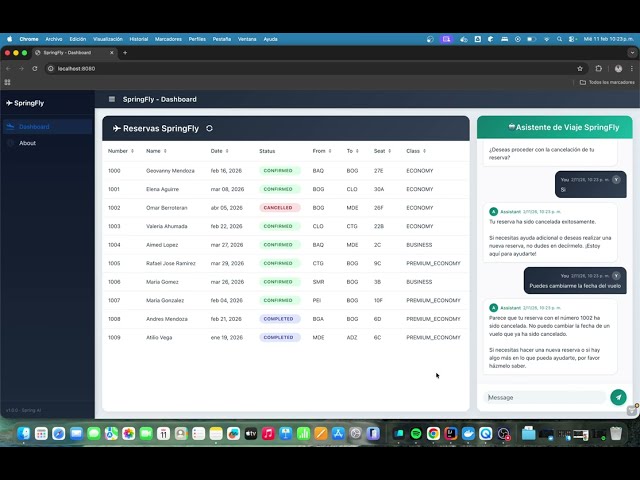Open the Chrome profile avatar
This screenshot has height=480, width=640.
[618, 69]
